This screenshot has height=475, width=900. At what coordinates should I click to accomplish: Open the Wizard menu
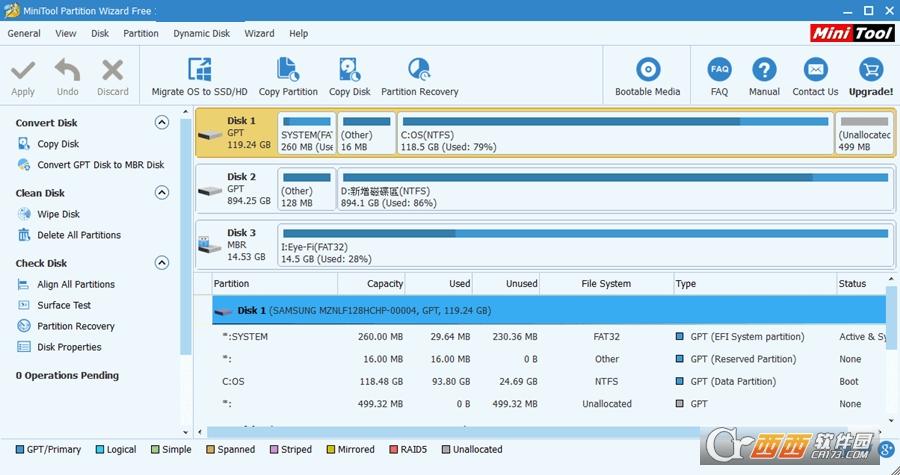click(x=259, y=33)
